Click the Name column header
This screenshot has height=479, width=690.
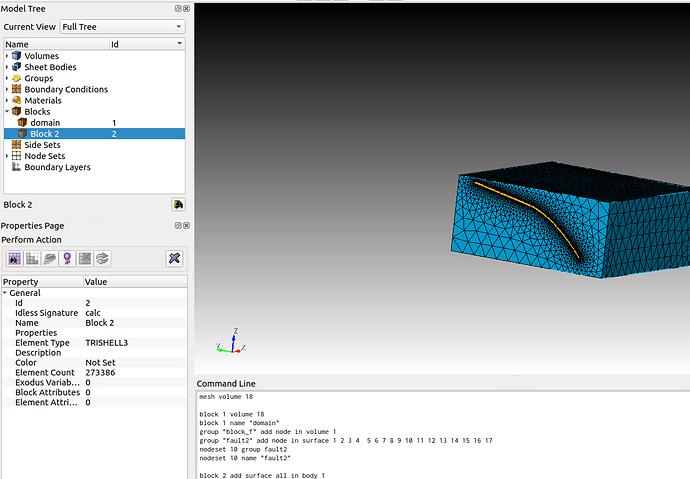coord(56,44)
